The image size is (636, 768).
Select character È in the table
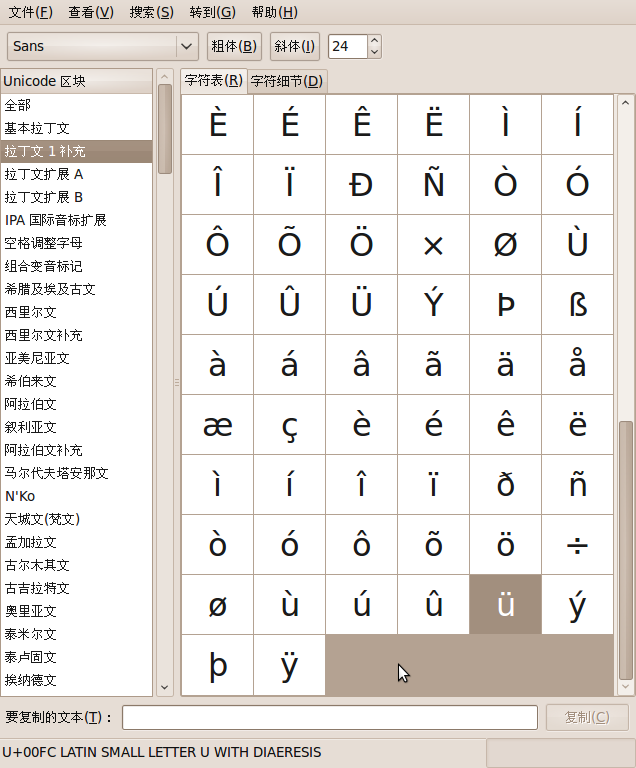(x=218, y=124)
